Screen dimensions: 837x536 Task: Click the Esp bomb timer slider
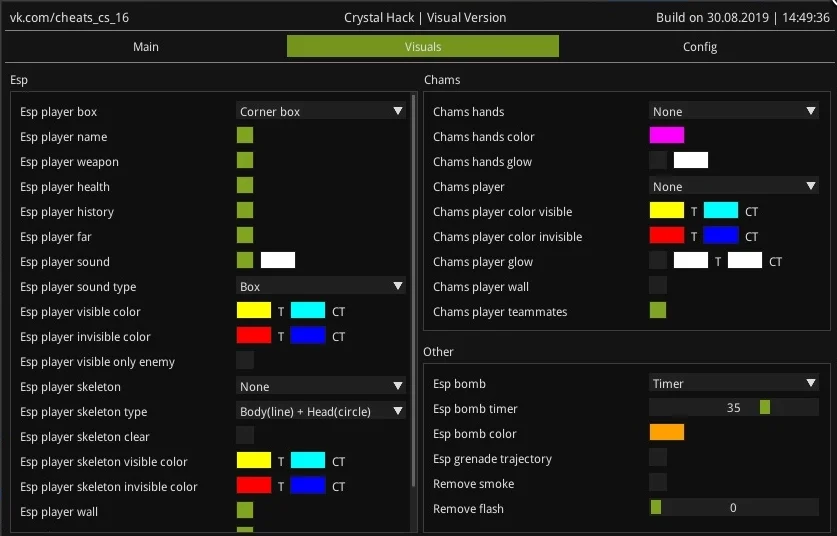[x=734, y=408]
